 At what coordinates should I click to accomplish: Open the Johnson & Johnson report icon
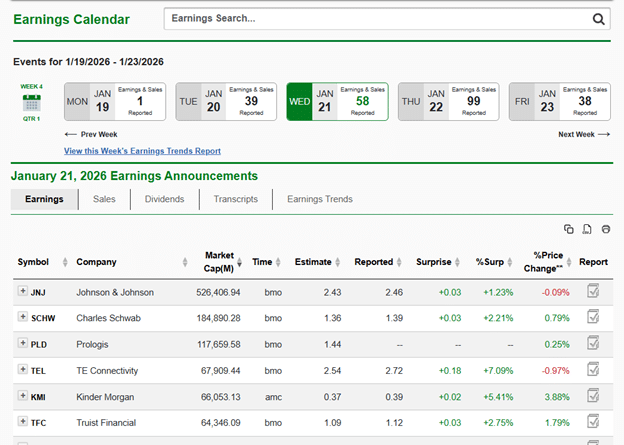coord(593,291)
